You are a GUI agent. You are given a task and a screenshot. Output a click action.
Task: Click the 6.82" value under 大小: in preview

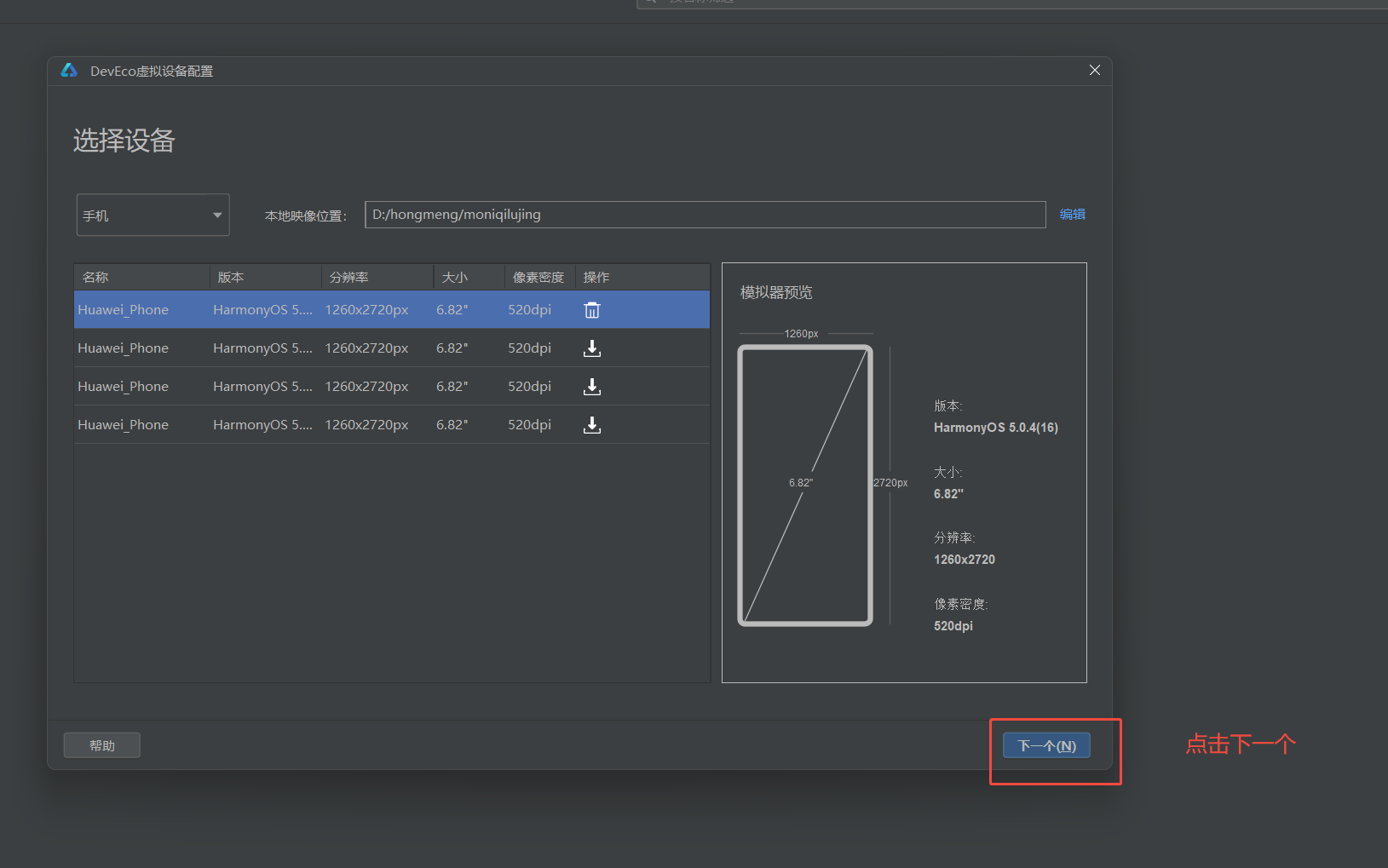tap(948, 494)
